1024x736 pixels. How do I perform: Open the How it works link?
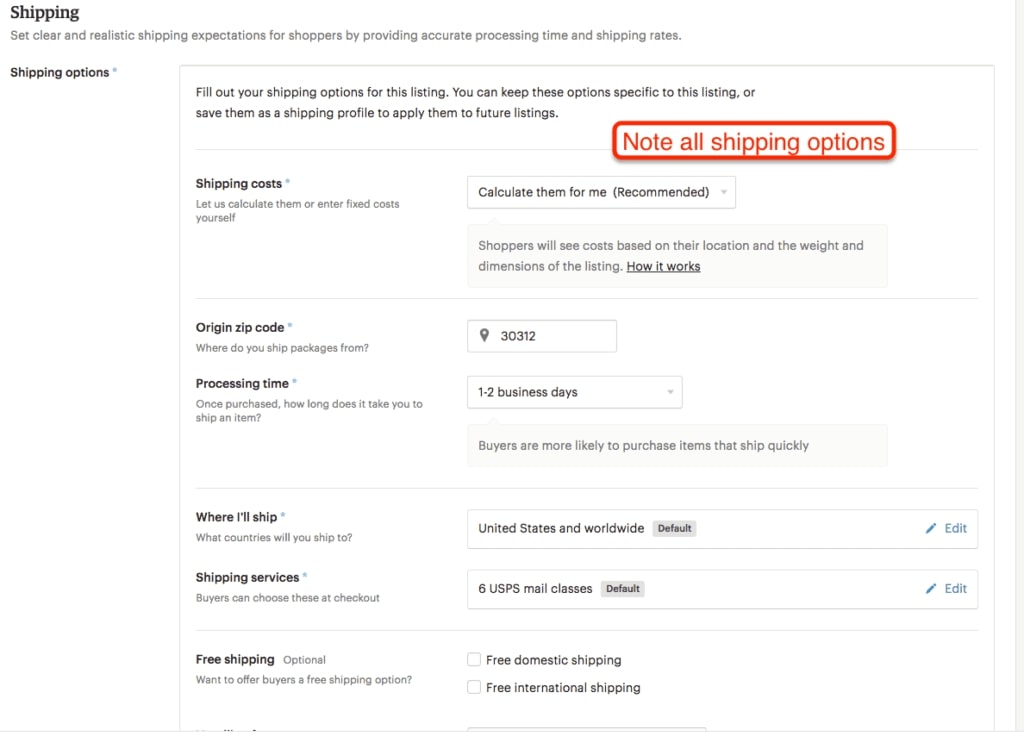click(663, 266)
